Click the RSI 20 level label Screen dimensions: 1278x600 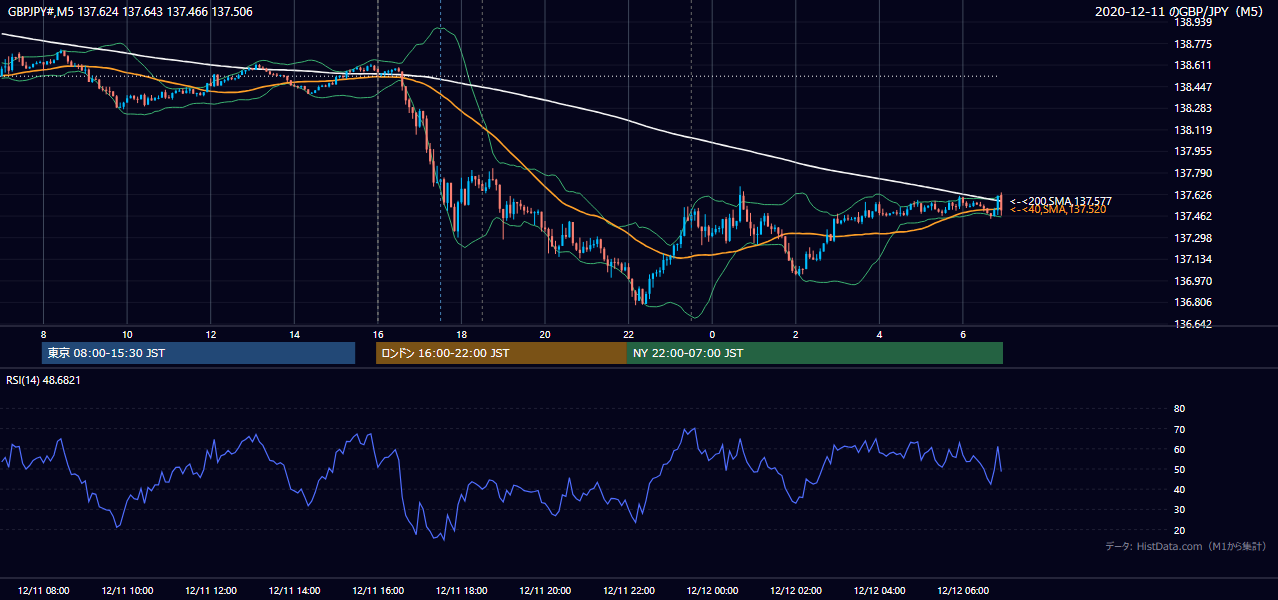(1179, 530)
